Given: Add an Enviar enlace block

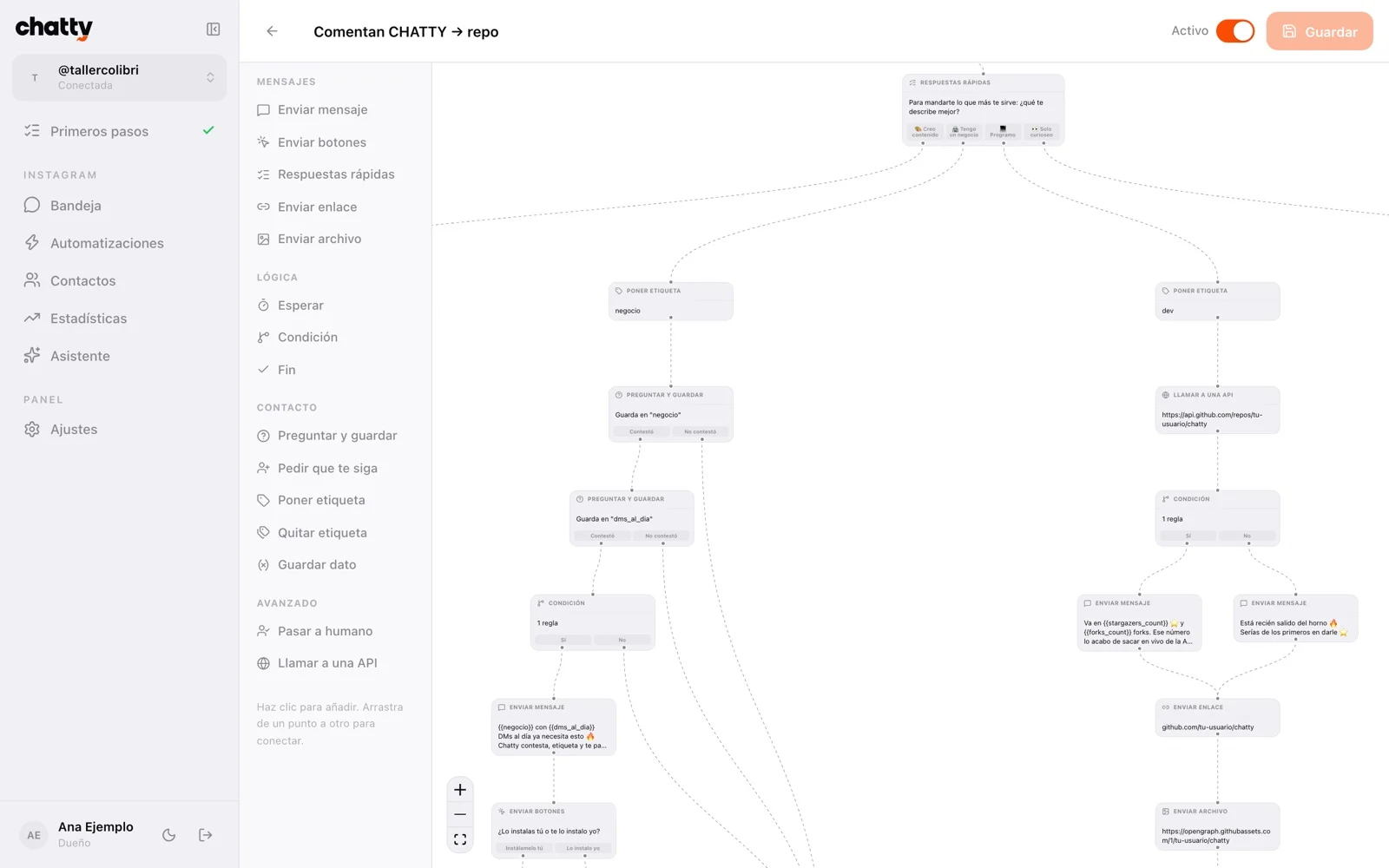Looking at the screenshot, I should tap(335, 207).
